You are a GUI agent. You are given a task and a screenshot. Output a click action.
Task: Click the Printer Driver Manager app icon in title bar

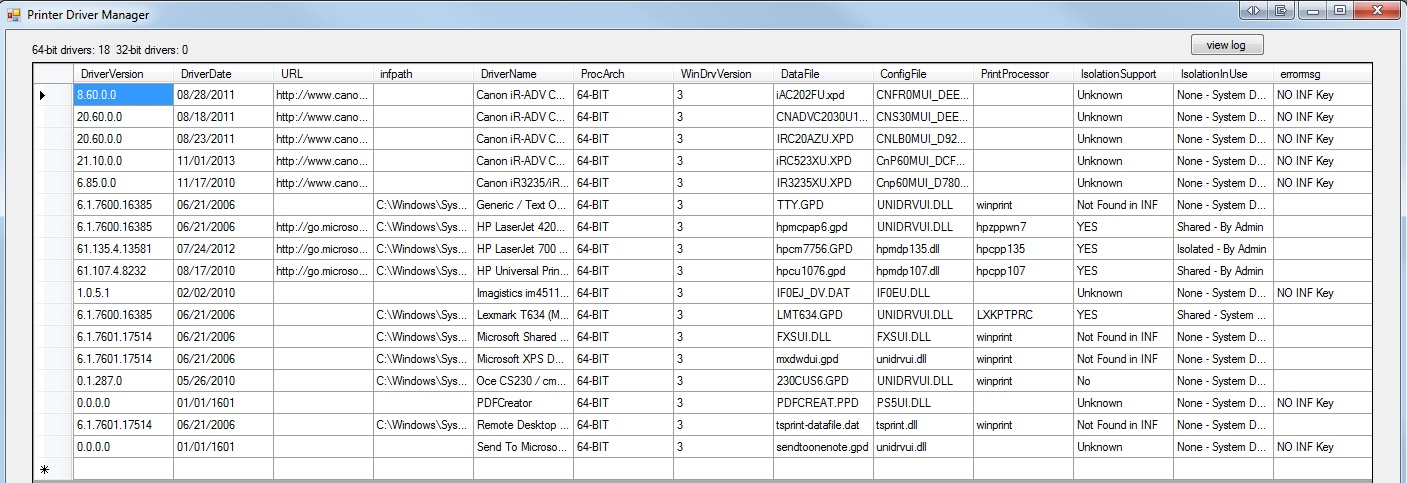pos(14,14)
